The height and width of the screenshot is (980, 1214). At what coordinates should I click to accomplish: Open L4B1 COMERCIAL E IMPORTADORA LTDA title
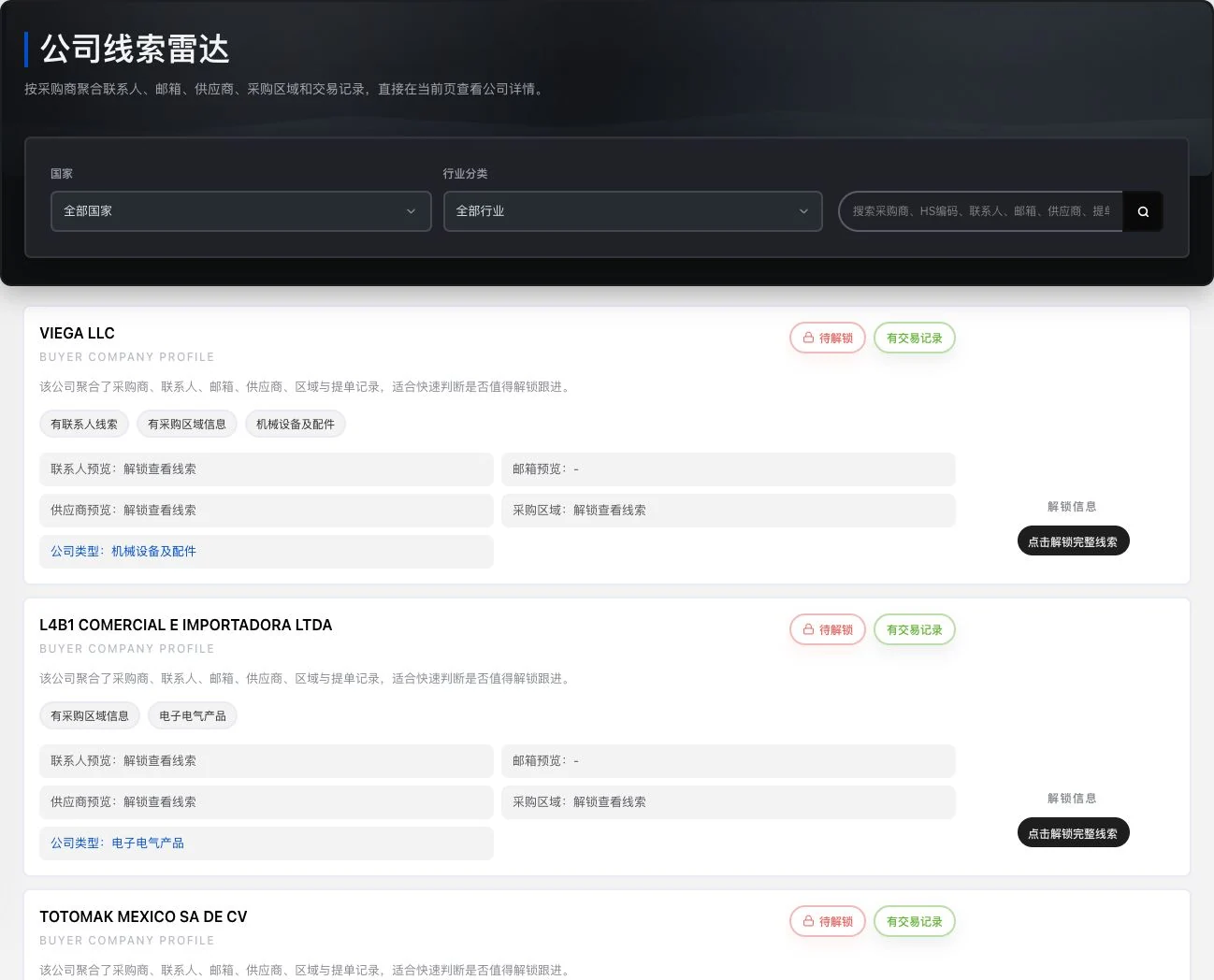186,625
